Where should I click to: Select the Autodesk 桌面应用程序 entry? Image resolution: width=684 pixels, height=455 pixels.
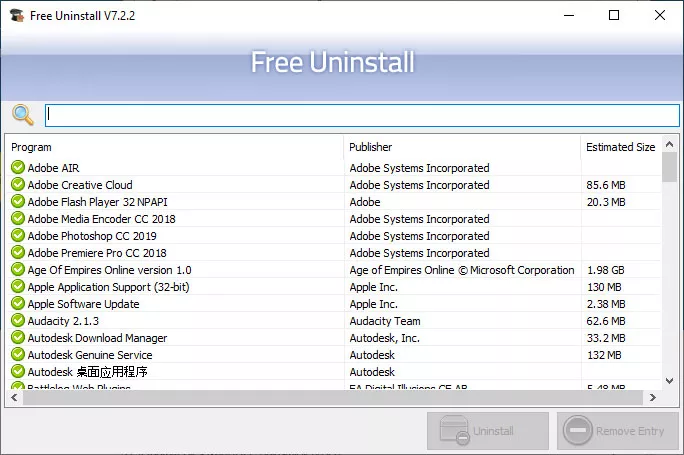pos(87,372)
